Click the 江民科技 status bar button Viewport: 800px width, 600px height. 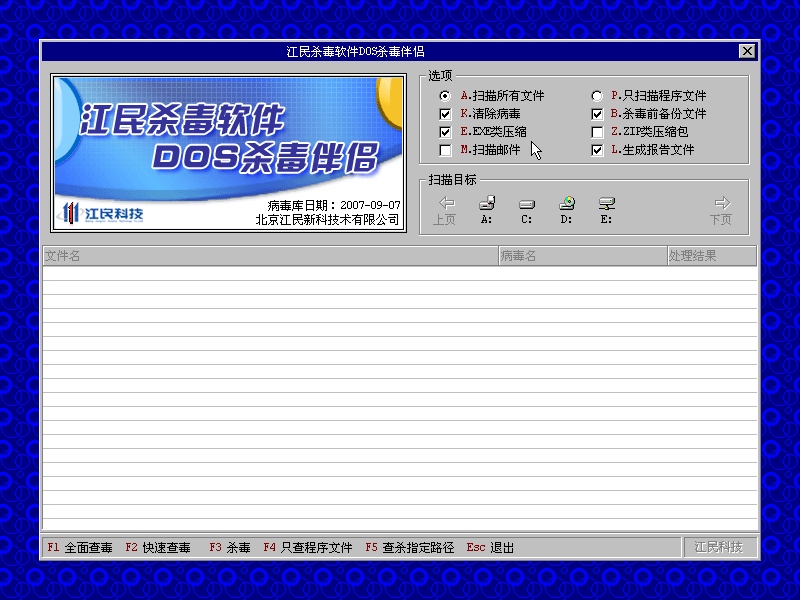(719, 547)
